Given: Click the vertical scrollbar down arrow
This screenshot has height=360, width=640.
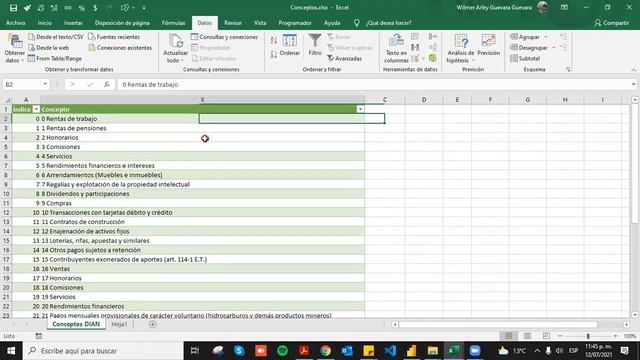Looking at the screenshot, I should pos(634,315).
